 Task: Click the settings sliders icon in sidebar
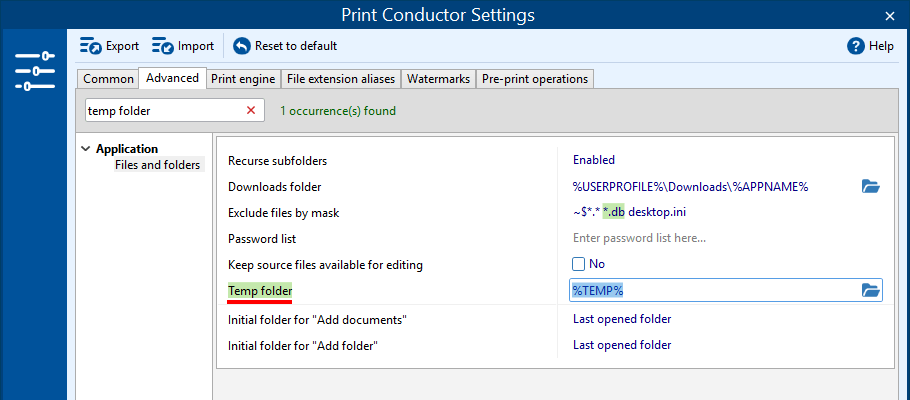[34, 72]
